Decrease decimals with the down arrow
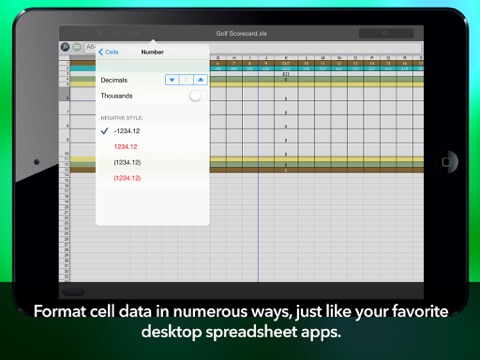The height and width of the screenshot is (360, 480). pyautogui.click(x=172, y=80)
